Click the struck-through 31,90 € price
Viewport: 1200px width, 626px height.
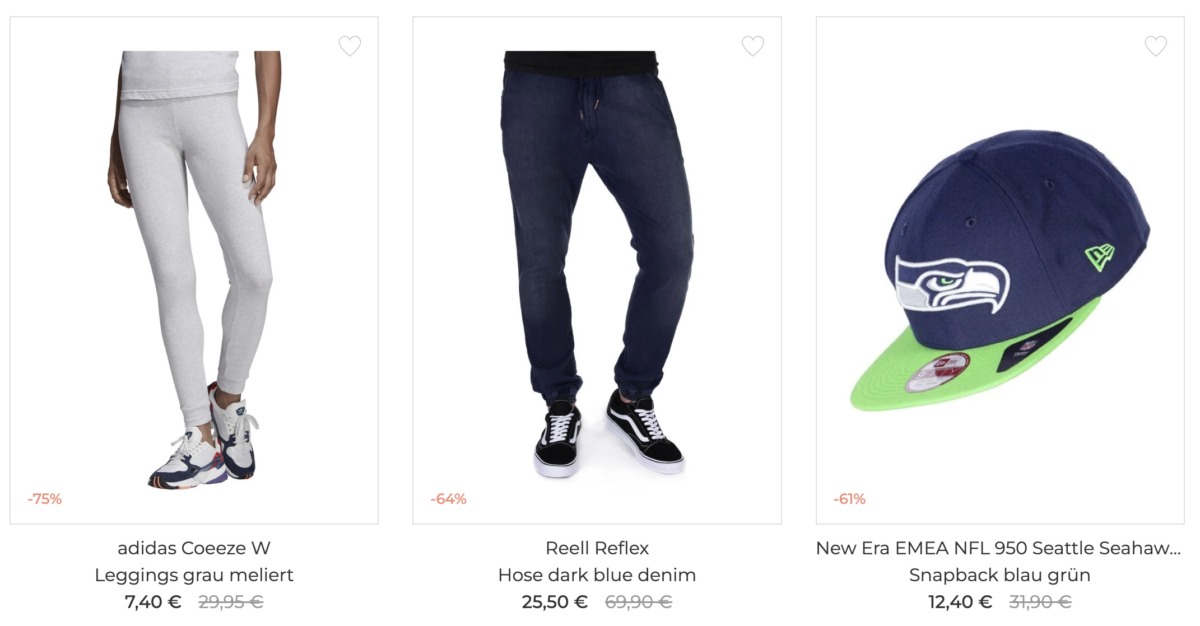(x=1040, y=602)
